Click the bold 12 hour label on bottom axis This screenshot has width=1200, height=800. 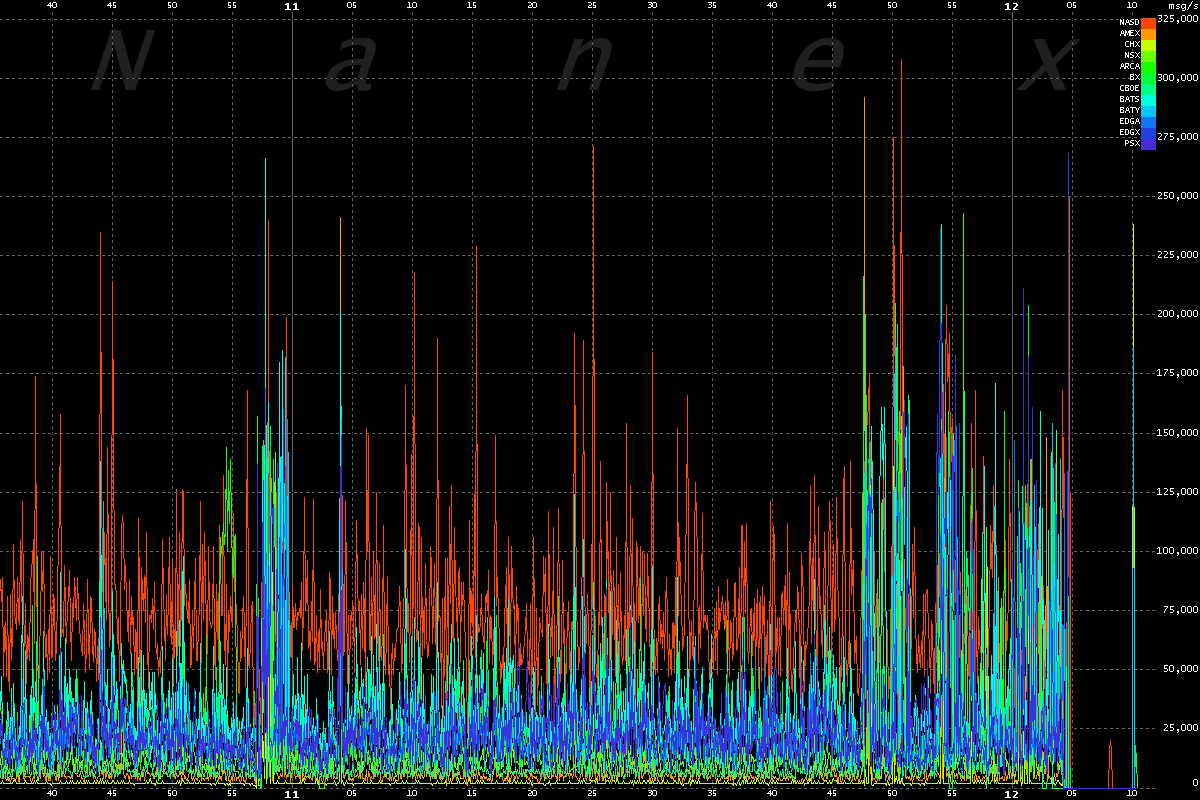(x=1012, y=794)
